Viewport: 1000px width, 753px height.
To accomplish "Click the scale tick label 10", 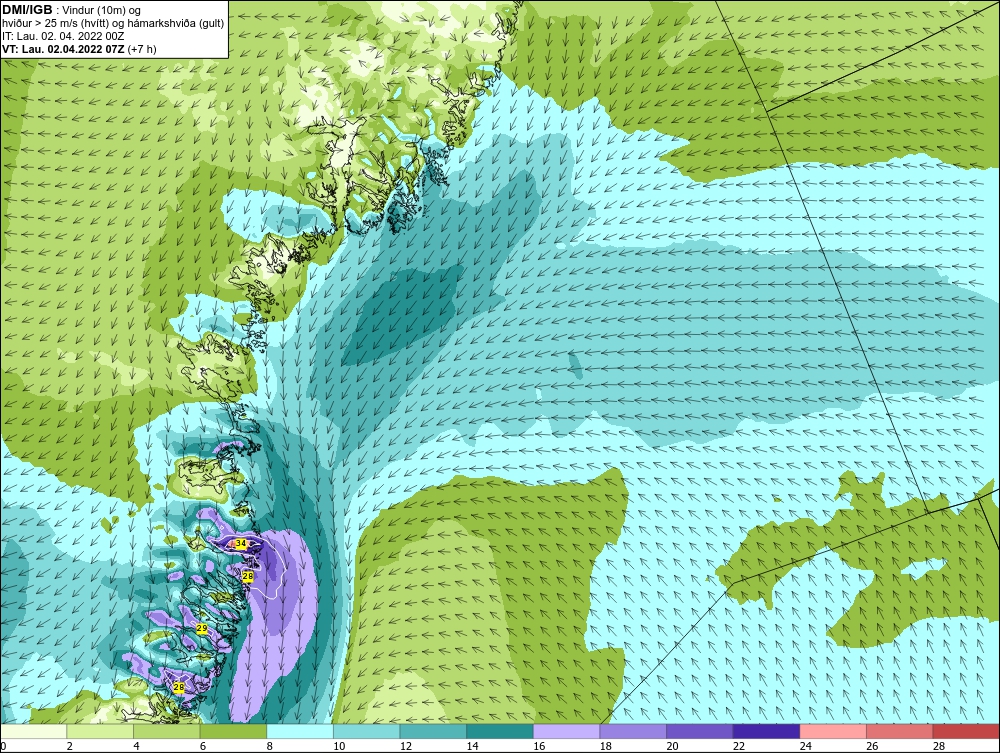I will coord(339,746).
